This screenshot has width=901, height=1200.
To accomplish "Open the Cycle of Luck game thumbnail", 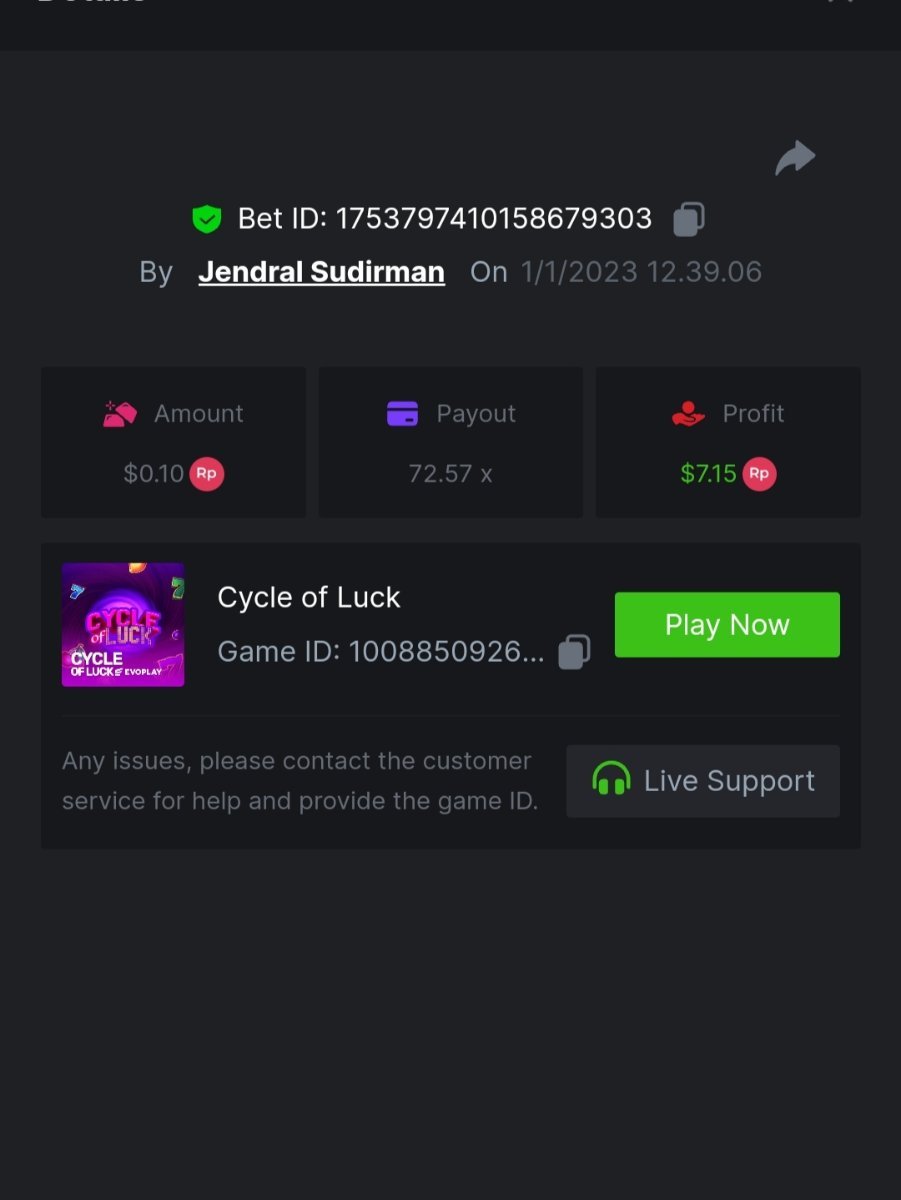I will 123,625.
